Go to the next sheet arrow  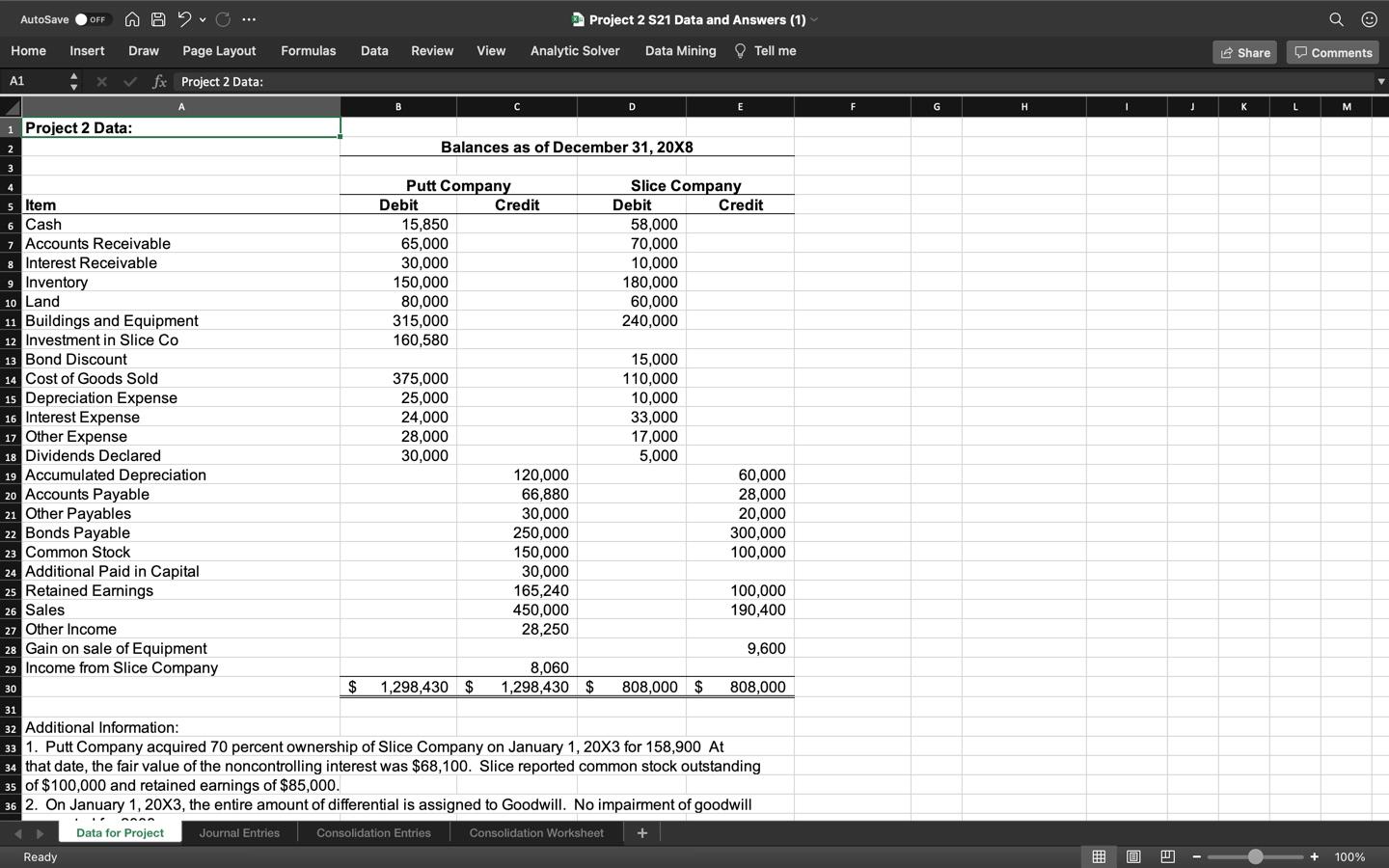tap(40, 832)
